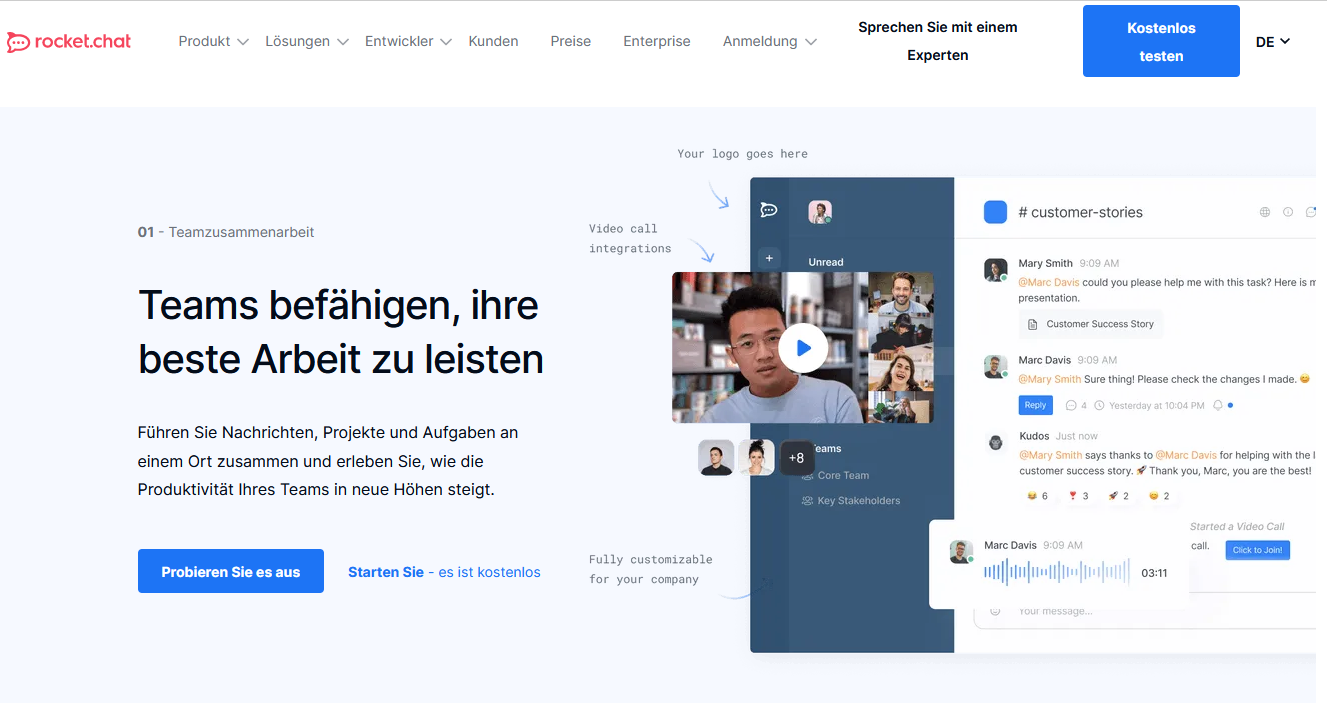Image resolution: width=1327 pixels, height=720 pixels.
Task: Click the emoji icon in the message box
Action: coord(995,611)
